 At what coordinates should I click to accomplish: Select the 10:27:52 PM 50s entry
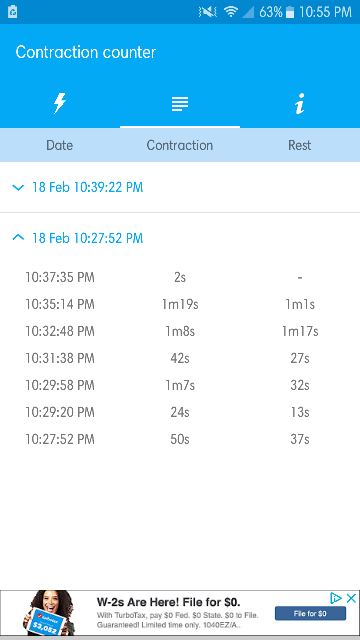tap(180, 439)
